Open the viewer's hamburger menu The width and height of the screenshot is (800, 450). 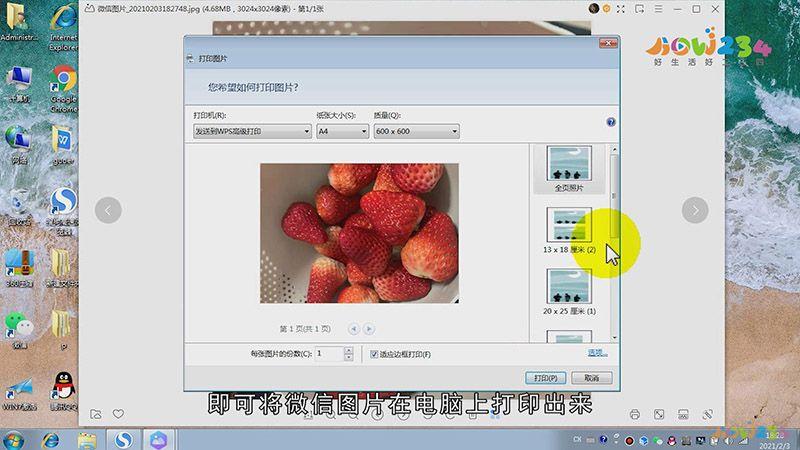point(659,9)
